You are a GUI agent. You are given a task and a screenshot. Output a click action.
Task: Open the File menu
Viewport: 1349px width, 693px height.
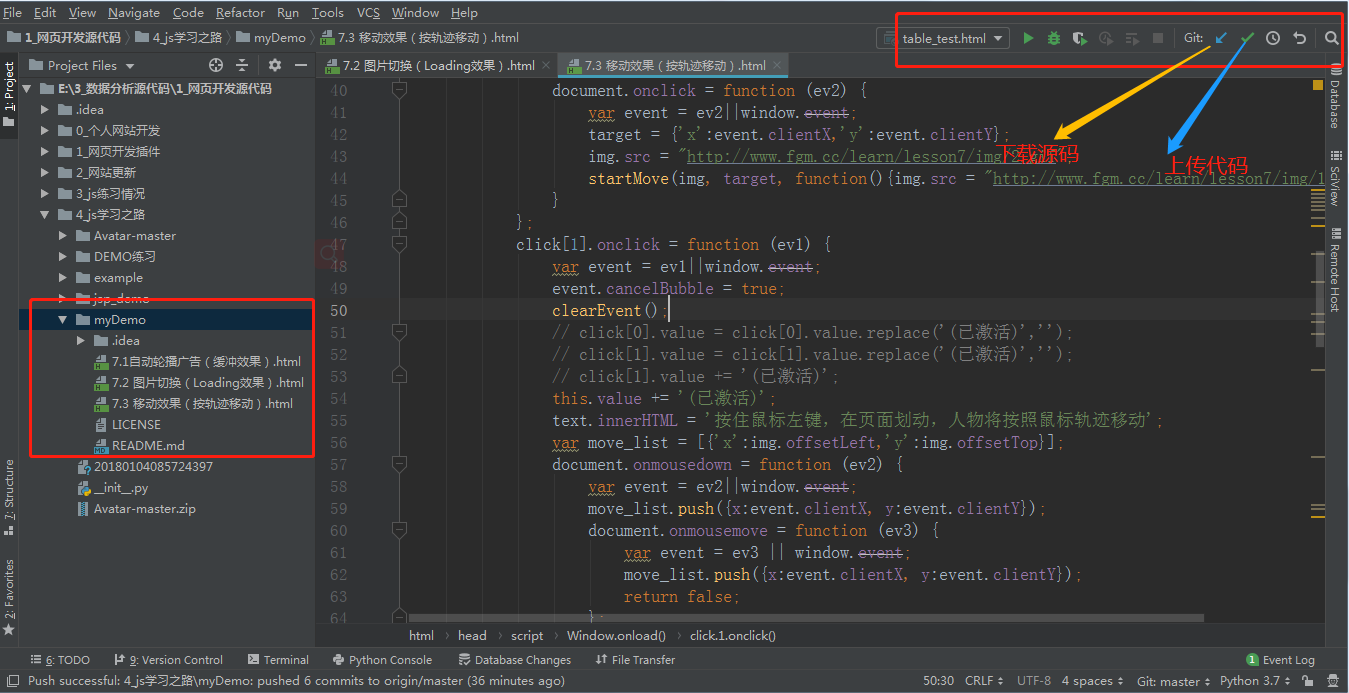(12, 13)
